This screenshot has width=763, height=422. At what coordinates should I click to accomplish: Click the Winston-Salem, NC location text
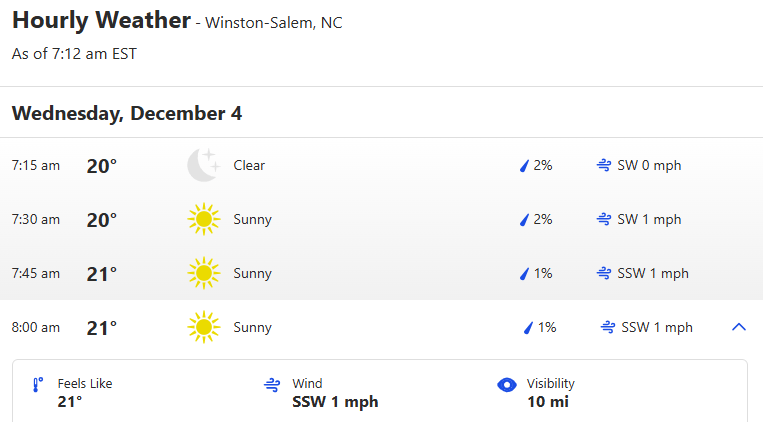click(x=273, y=22)
